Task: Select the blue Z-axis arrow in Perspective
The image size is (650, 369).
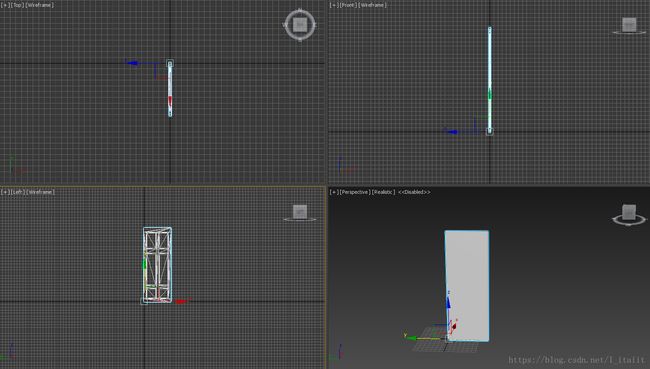Action: pyautogui.click(x=448, y=302)
